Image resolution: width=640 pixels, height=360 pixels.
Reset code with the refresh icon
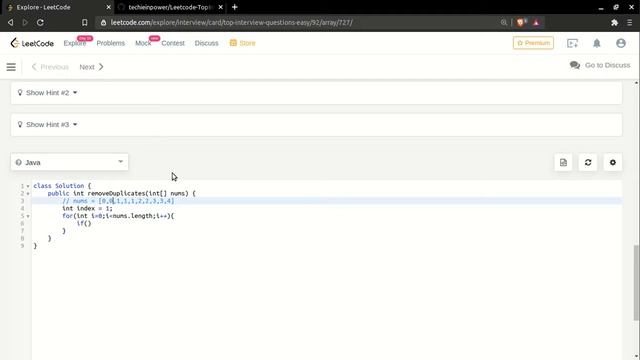click(x=588, y=162)
